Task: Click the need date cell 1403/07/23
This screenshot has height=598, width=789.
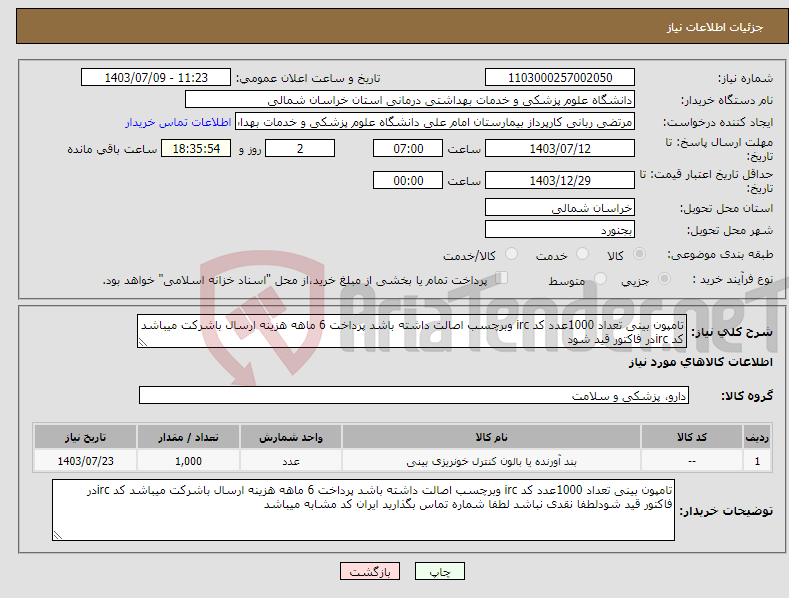Action: [86, 461]
